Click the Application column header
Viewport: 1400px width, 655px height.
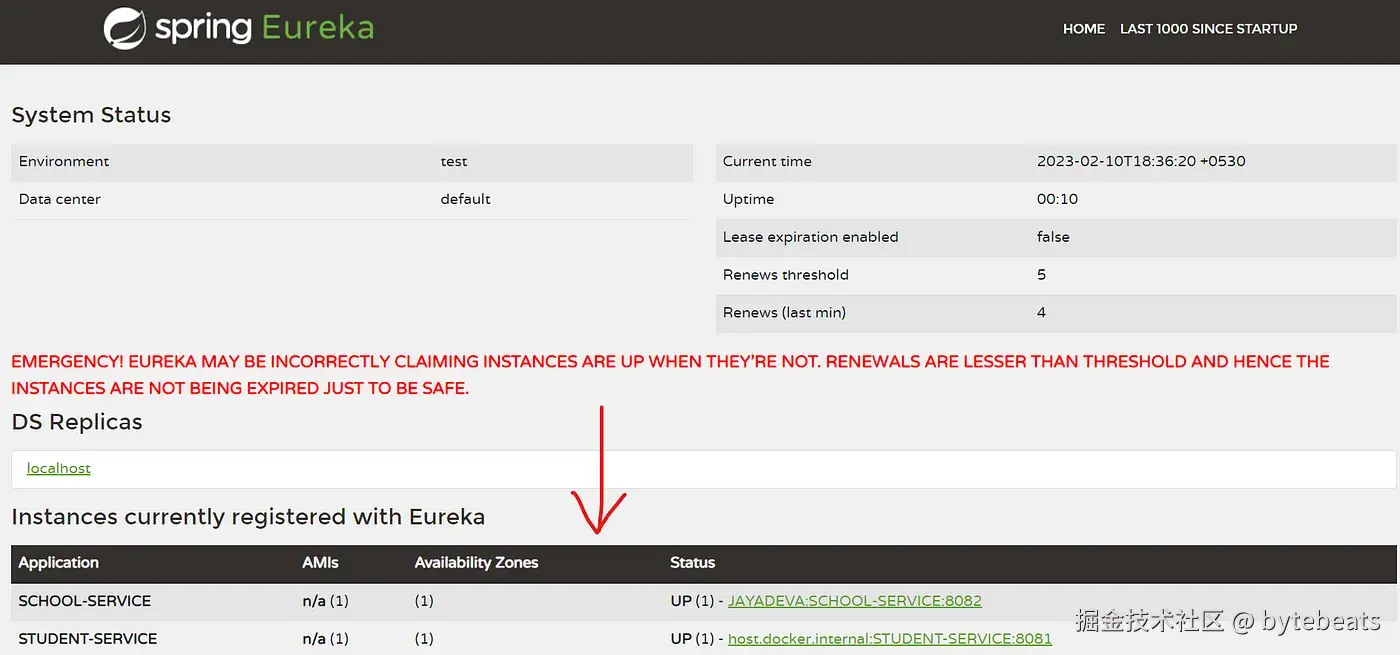59,563
